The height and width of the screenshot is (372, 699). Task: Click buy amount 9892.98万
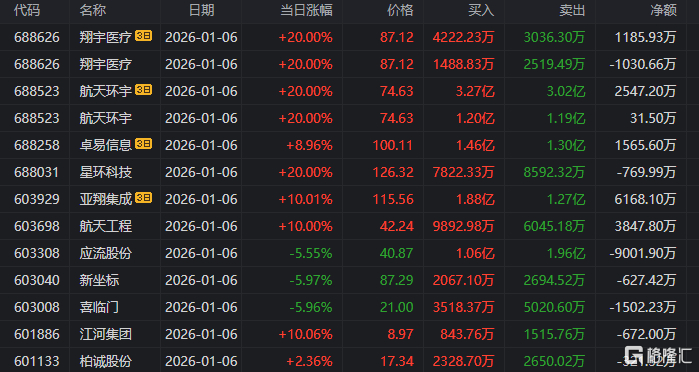[463, 226]
